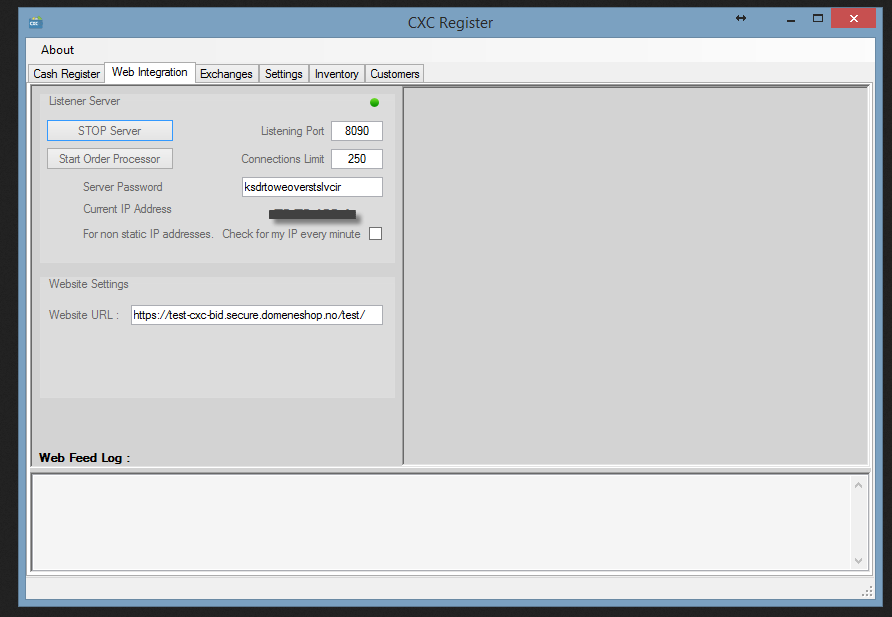
Task: Switch to the Cash Register tab
Action: [x=67, y=74]
